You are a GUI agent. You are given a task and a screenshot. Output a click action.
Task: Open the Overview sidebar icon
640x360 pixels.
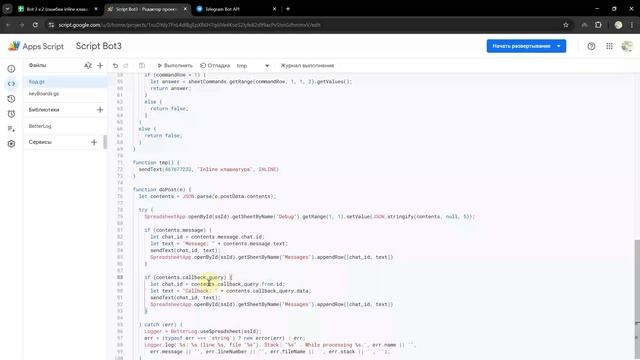[x=11, y=69]
